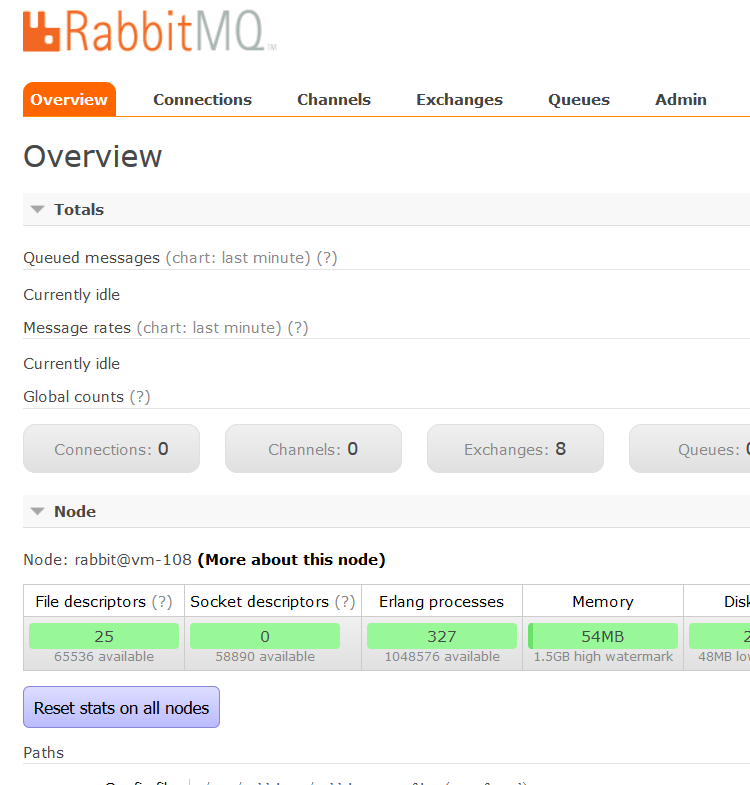This screenshot has height=785, width=750.
Task: Click the Node section heading
Action: pyautogui.click(x=75, y=511)
